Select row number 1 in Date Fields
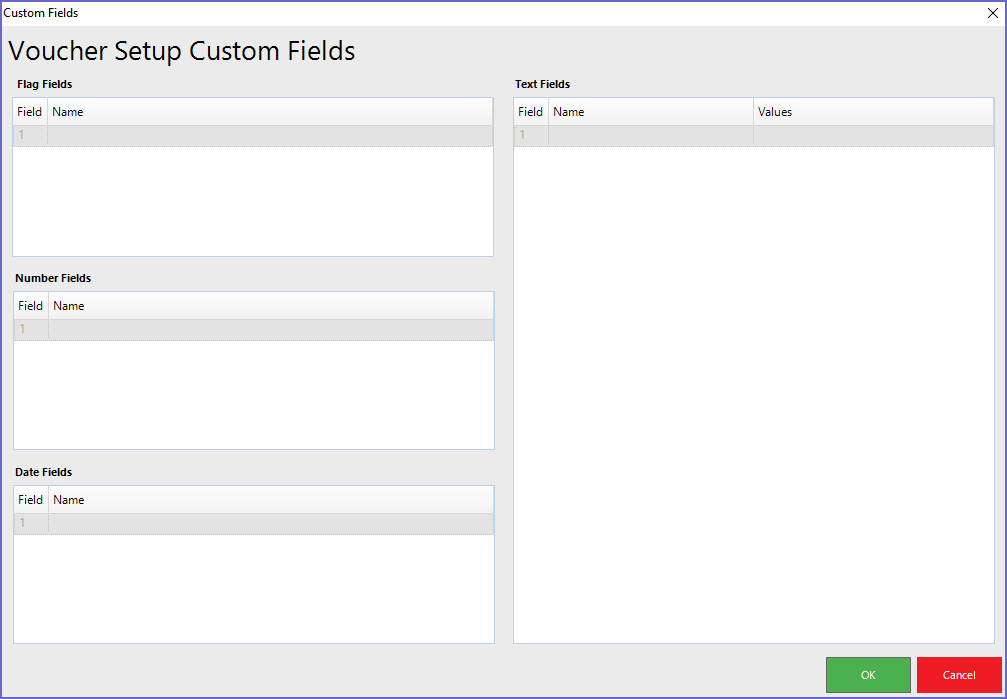1007x699 pixels. coord(31,523)
